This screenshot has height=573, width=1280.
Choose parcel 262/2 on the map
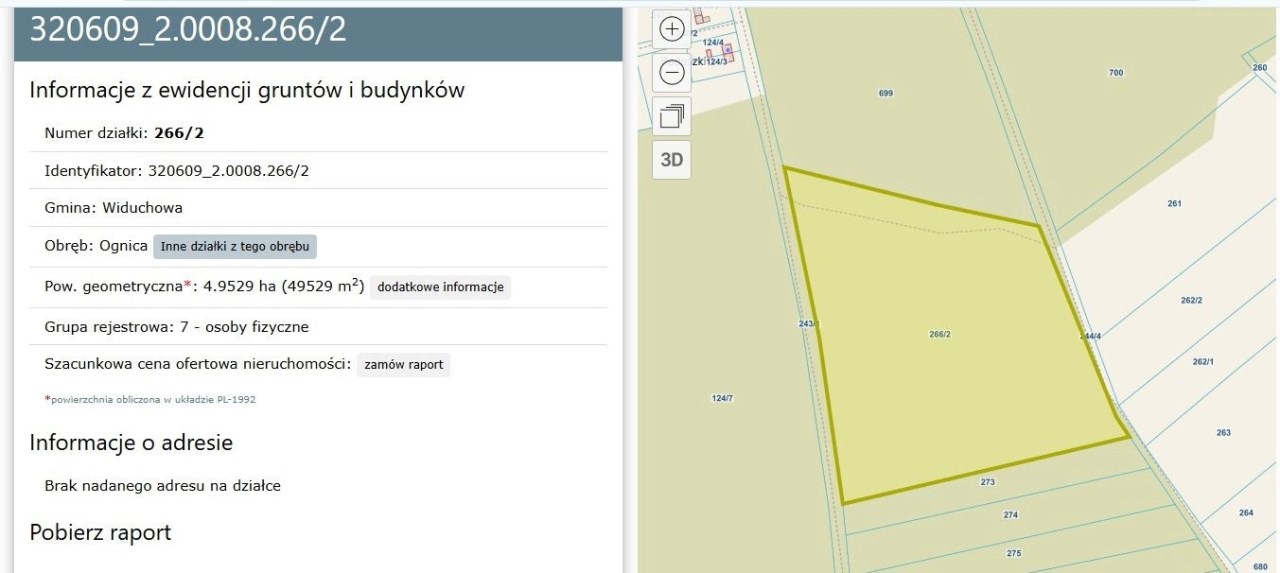pyautogui.click(x=1191, y=300)
